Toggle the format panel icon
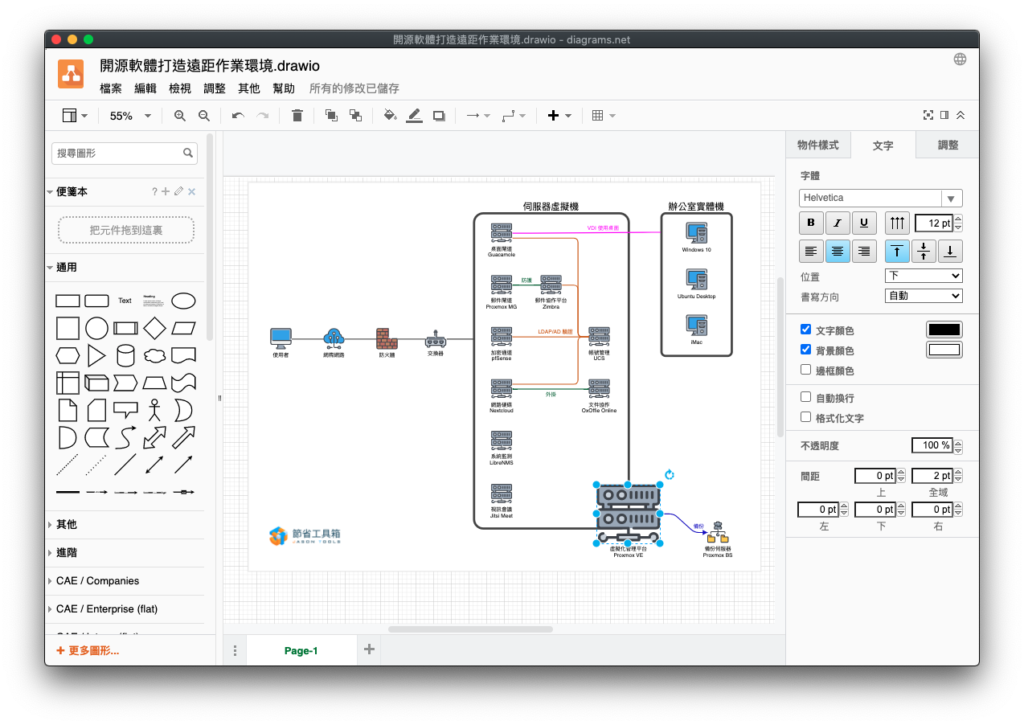The image size is (1024, 725). [944, 115]
